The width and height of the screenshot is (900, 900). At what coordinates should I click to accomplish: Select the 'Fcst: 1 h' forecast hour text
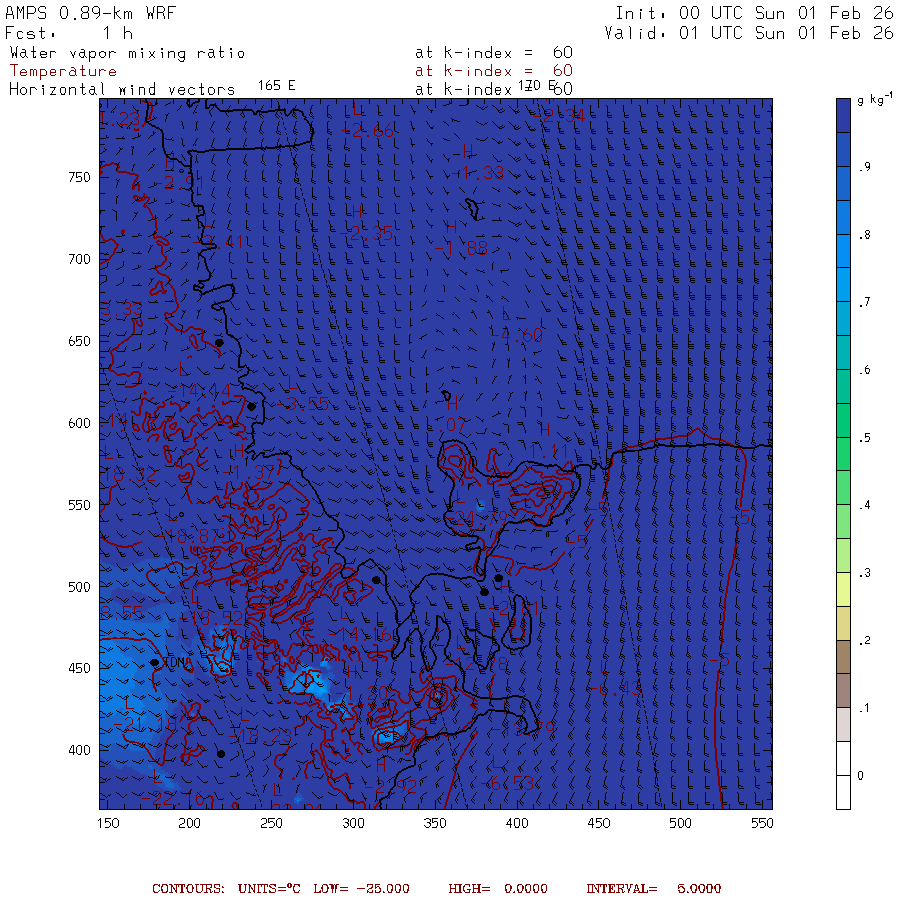[69, 33]
